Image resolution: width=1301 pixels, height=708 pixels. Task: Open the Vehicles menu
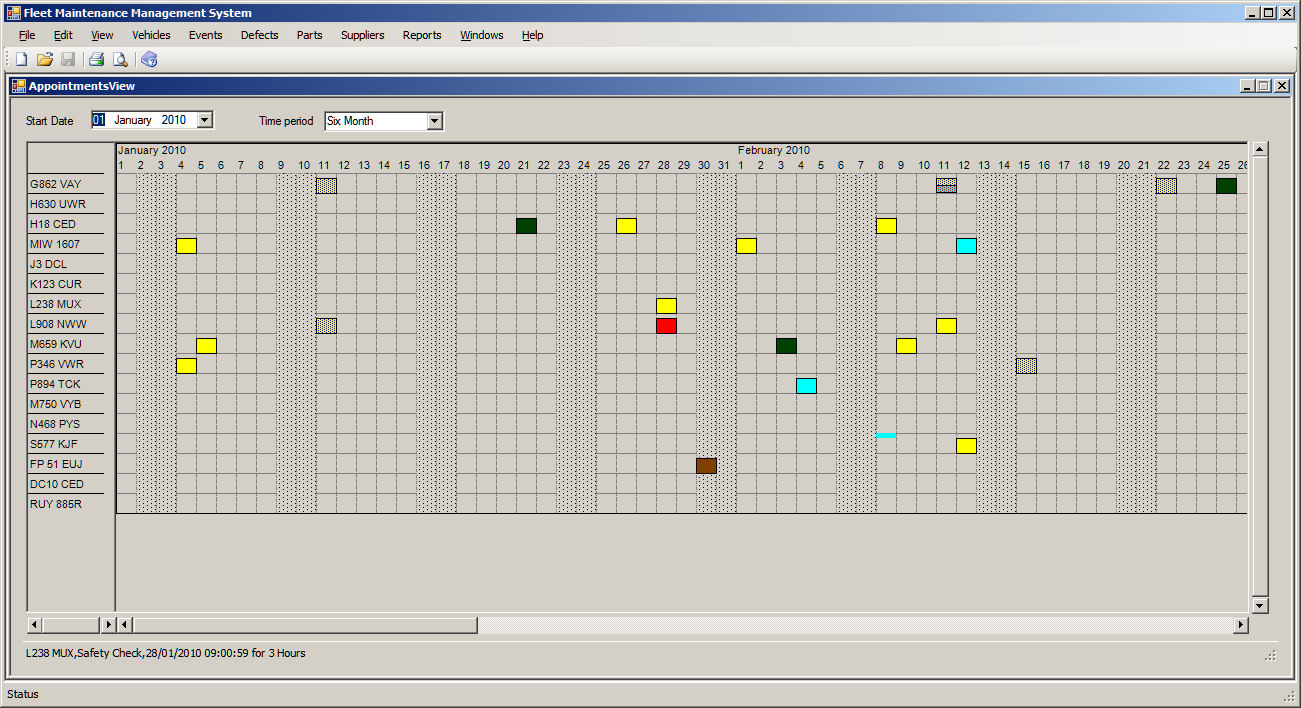(151, 35)
